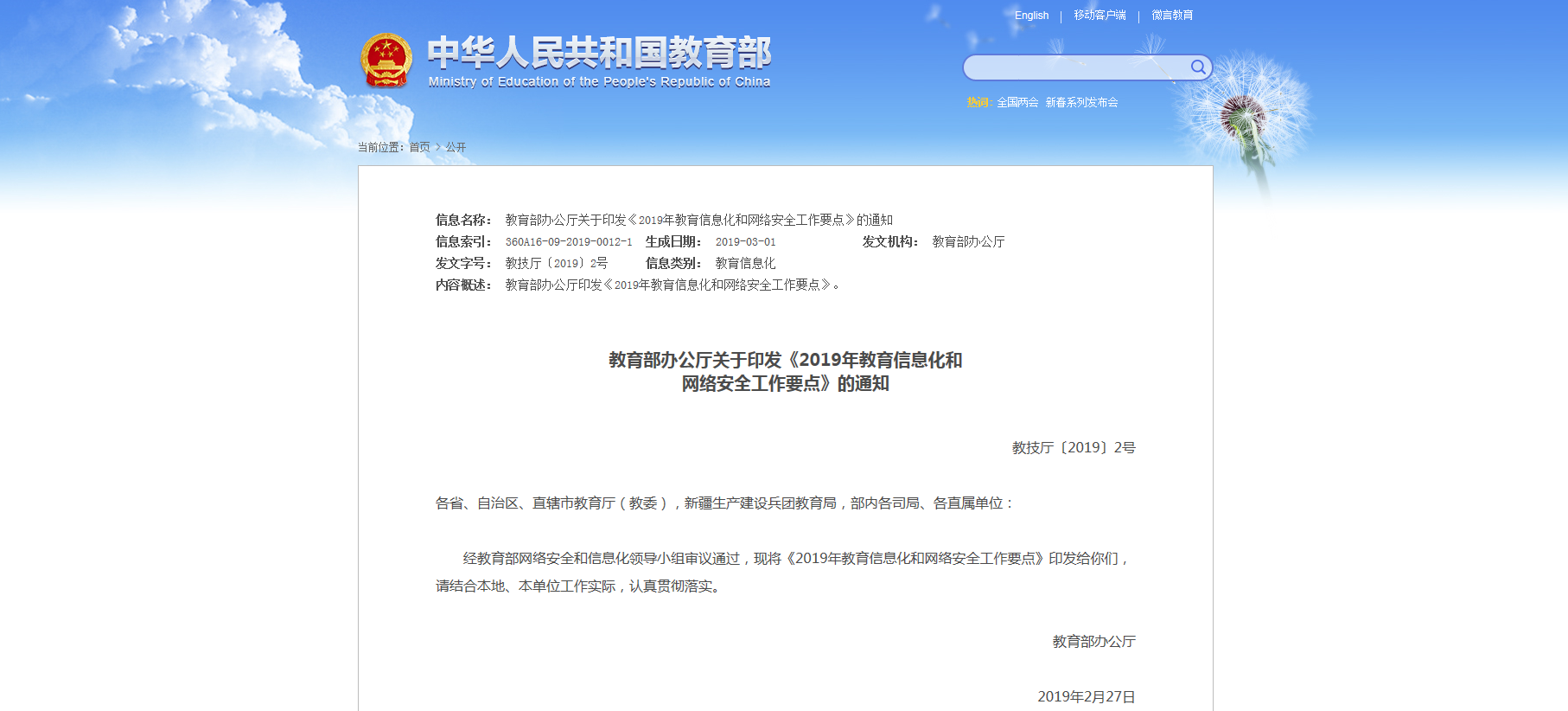The height and width of the screenshot is (711, 1568).
Task: Click the bold article headline
Action: click(785, 372)
